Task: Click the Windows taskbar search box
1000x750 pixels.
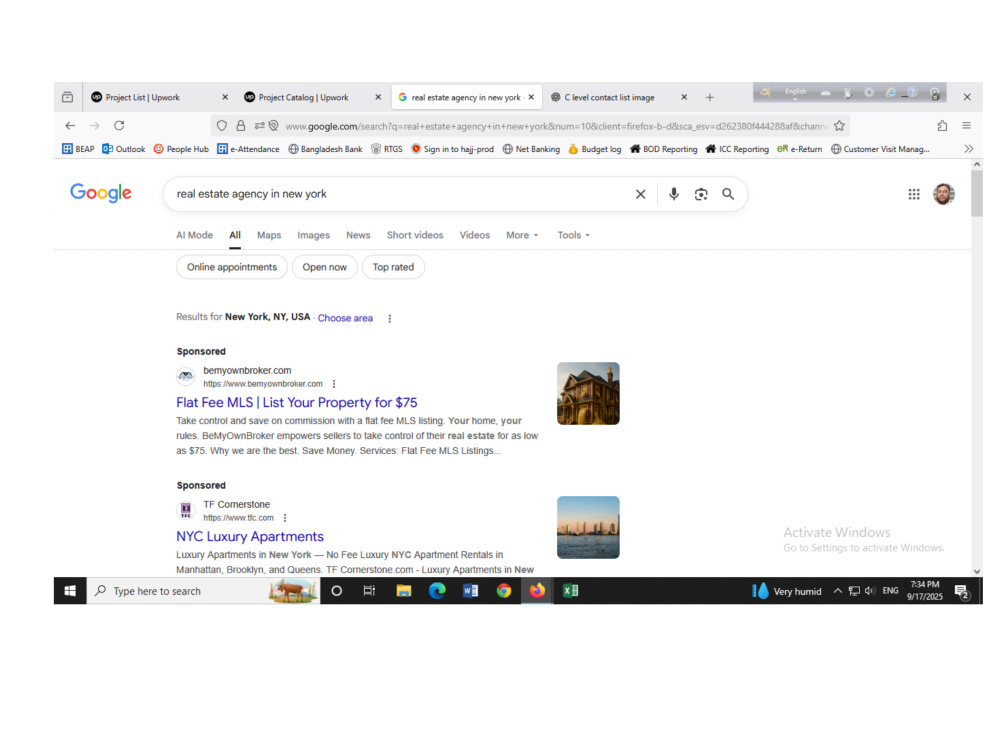Action: pos(203,591)
